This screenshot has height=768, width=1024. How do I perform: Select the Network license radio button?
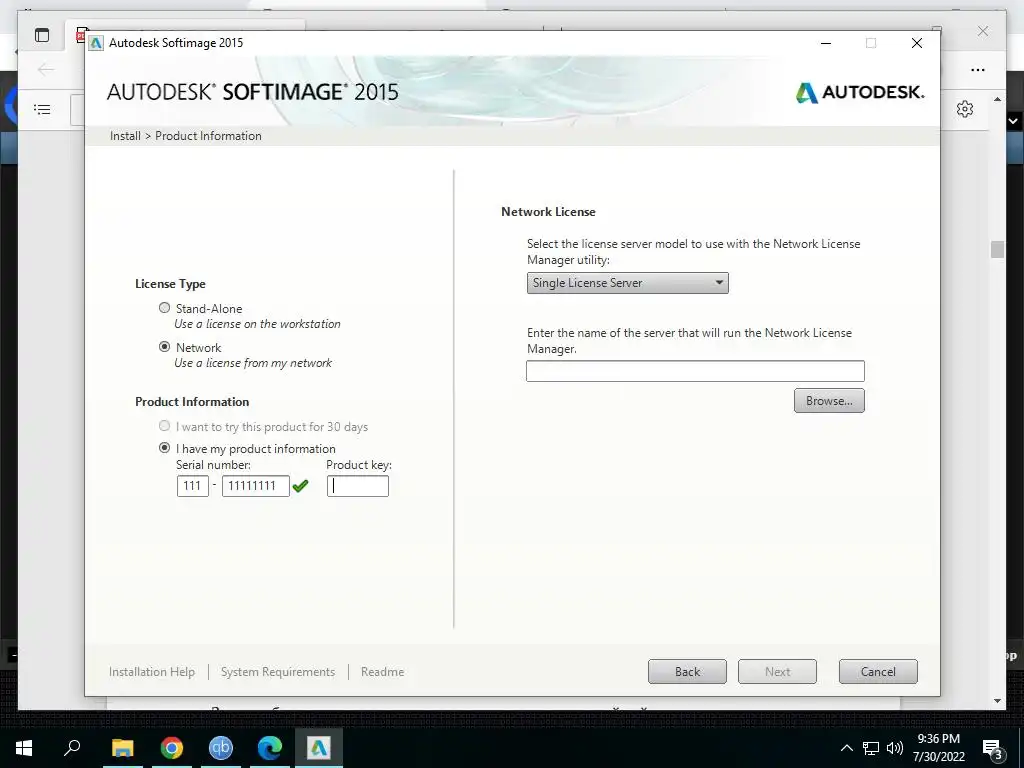(x=165, y=347)
